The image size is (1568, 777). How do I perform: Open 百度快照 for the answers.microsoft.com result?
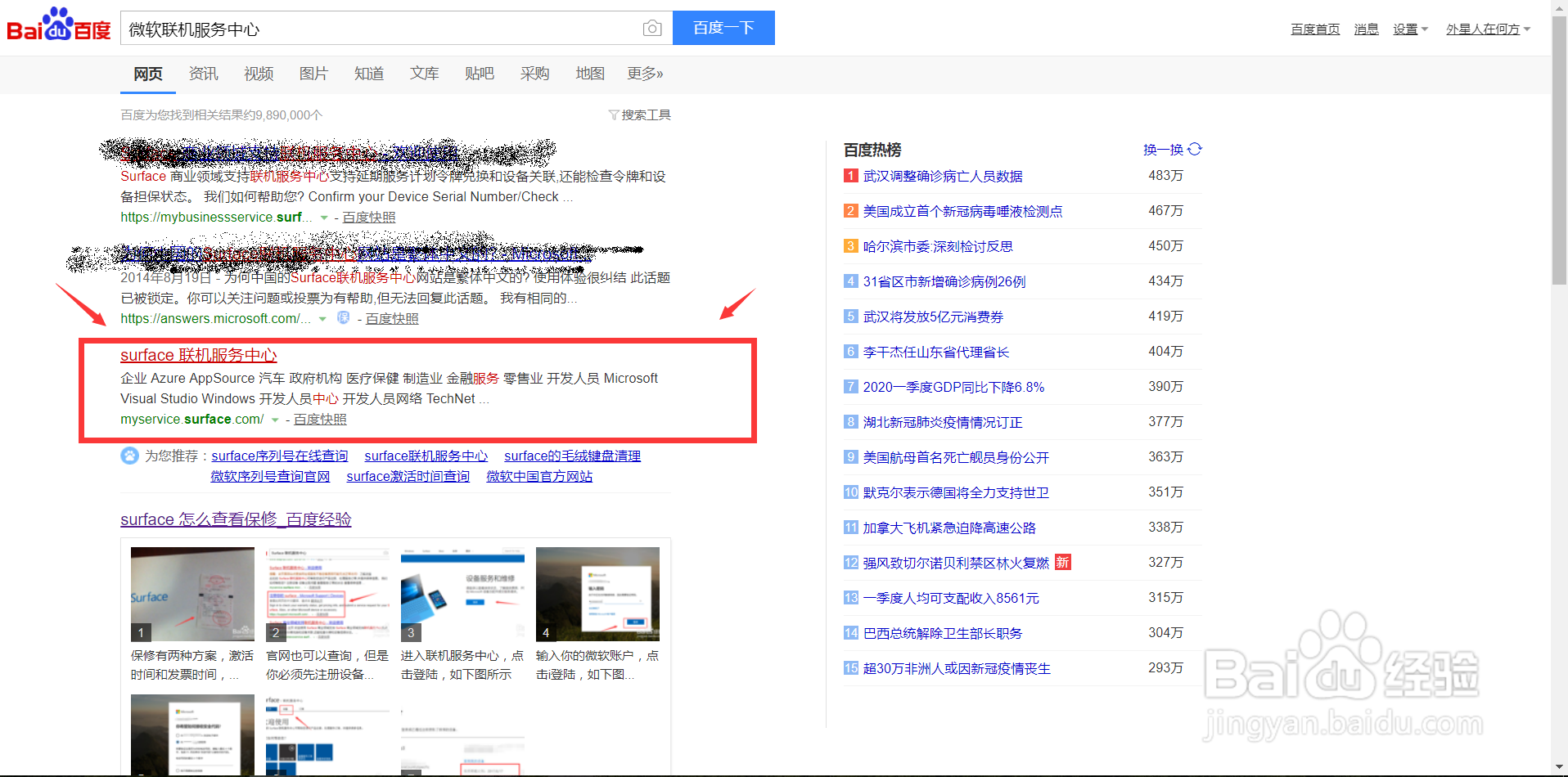pyautogui.click(x=392, y=319)
